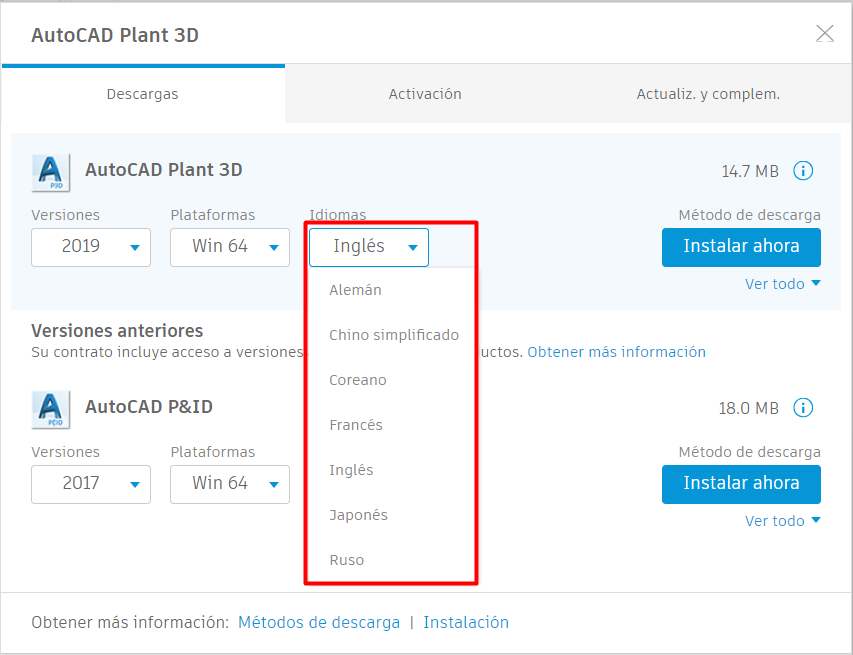Screen dimensions: 853x655
Task: Click the 'Métodos de descarga' link
Action: click(x=319, y=621)
